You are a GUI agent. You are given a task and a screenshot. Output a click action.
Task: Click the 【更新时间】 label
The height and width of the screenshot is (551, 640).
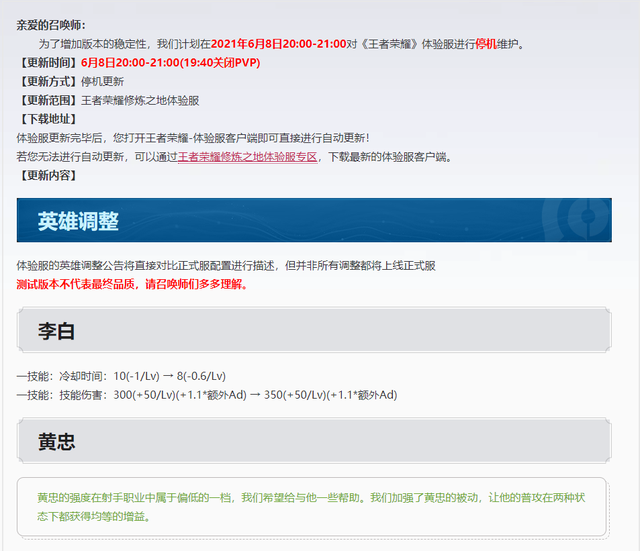[x=48, y=62]
